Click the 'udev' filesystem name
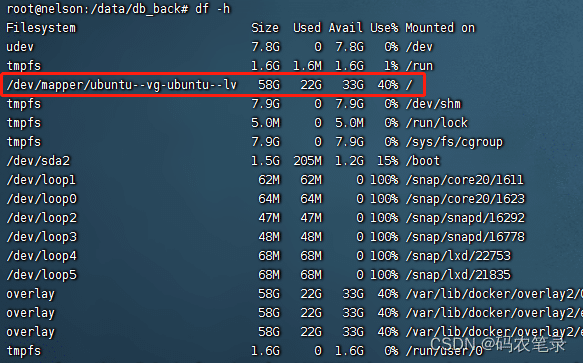Screen dimensions: 583x363 [x=20, y=47]
